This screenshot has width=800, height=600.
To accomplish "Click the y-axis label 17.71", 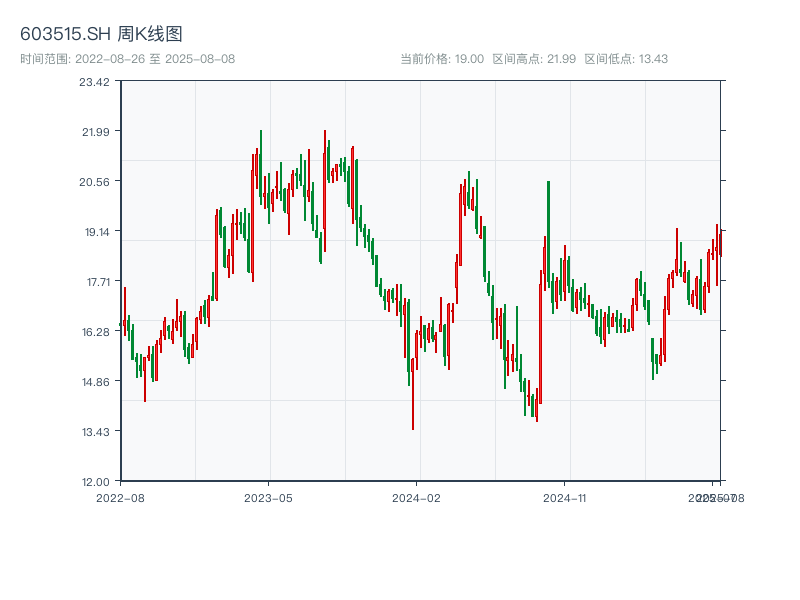I will 98,282.
